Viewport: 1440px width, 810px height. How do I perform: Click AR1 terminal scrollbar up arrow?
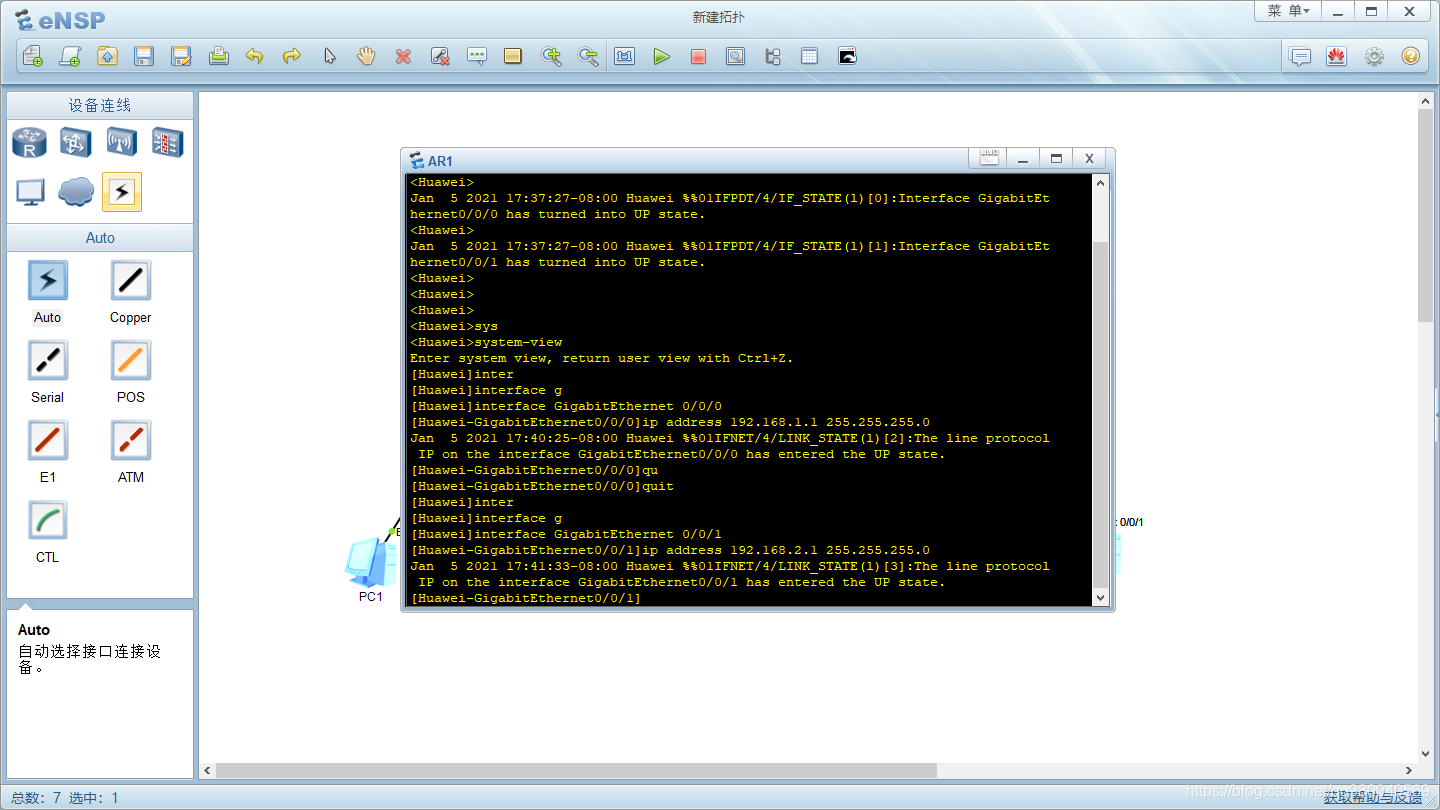pyautogui.click(x=1101, y=183)
